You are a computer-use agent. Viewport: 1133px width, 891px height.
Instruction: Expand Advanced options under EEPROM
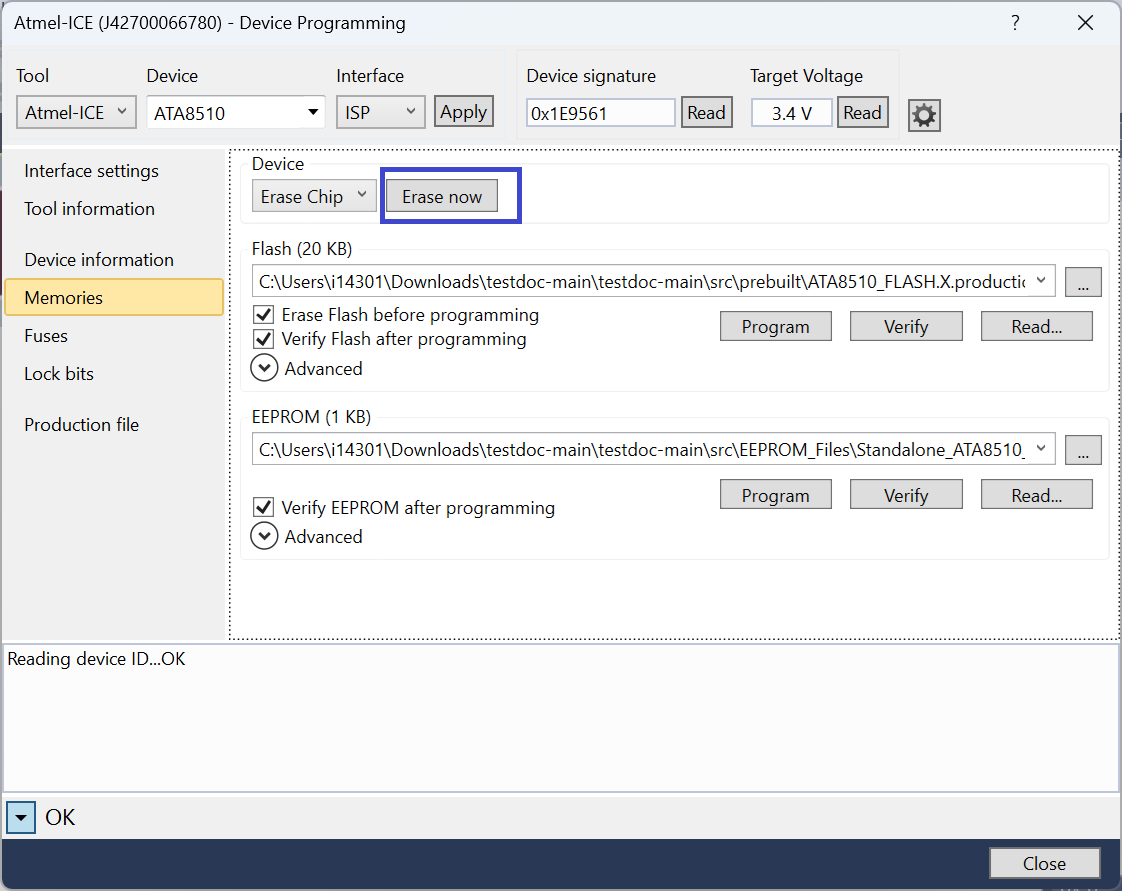(x=264, y=536)
